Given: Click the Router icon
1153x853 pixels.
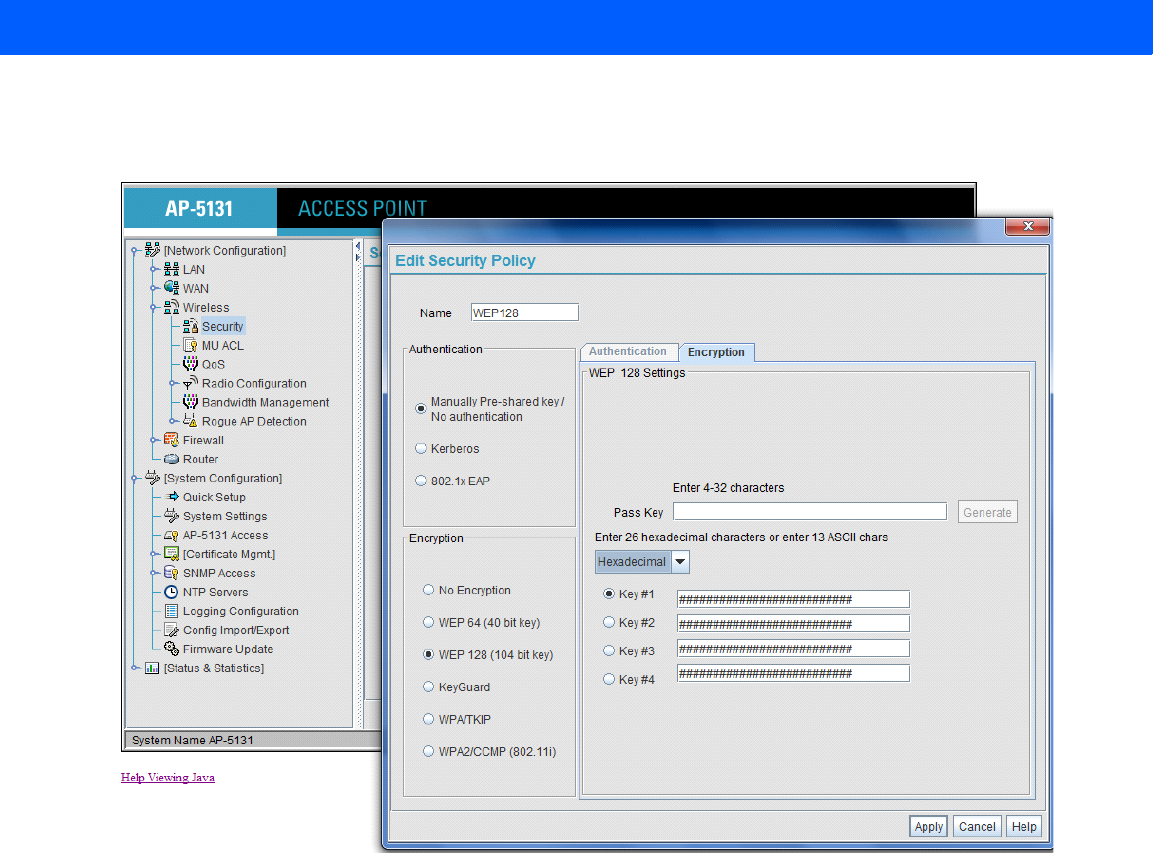Looking at the screenshot, I should (x=171, y=459).
